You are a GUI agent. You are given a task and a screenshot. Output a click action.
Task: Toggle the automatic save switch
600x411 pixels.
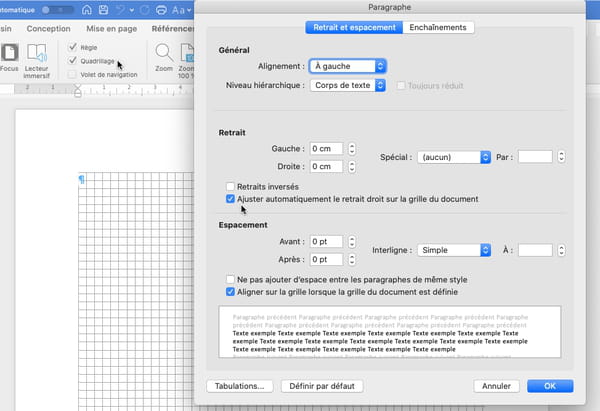(x=49, y=9)
